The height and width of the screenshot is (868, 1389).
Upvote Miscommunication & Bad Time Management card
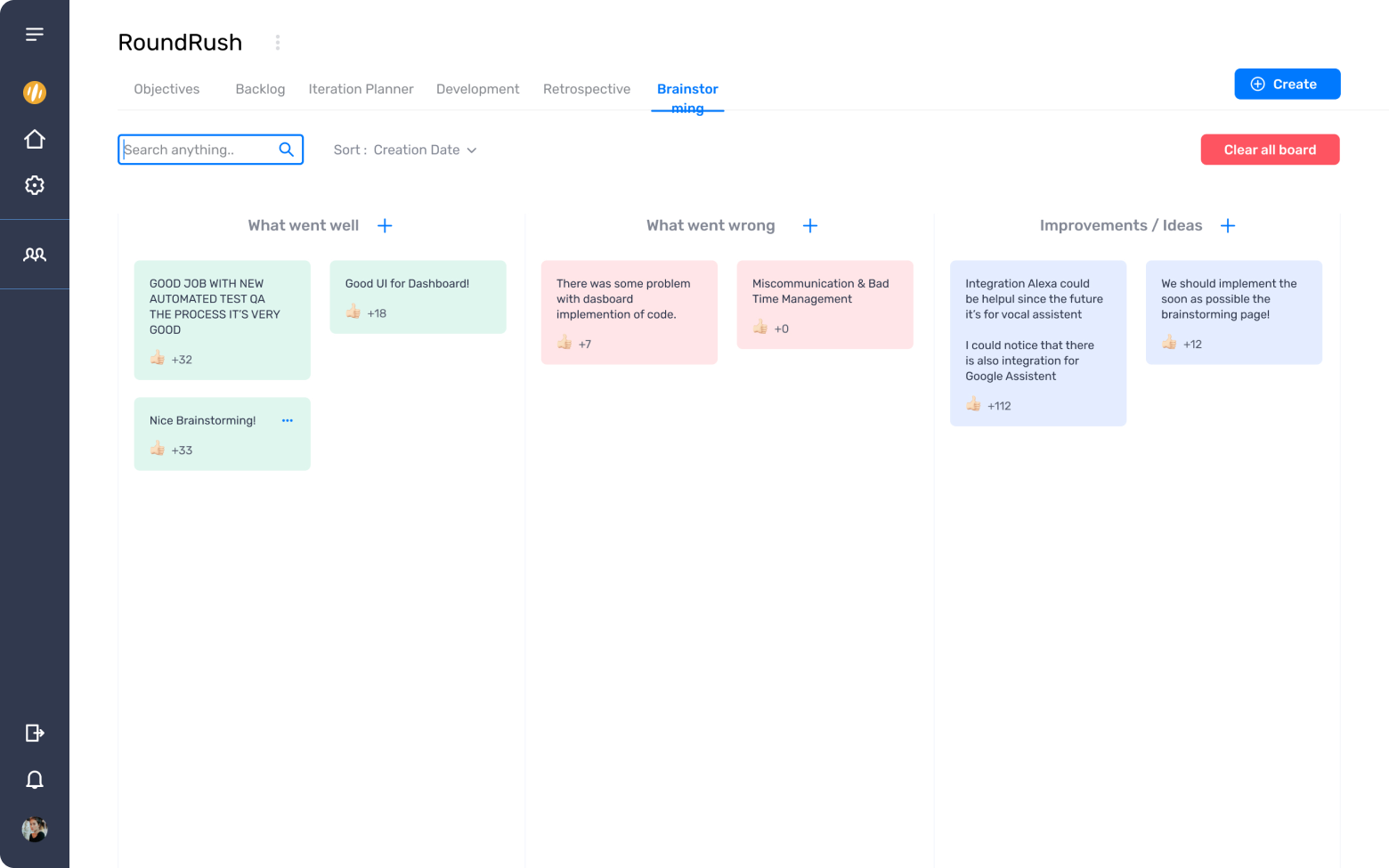tap(760, 328)
